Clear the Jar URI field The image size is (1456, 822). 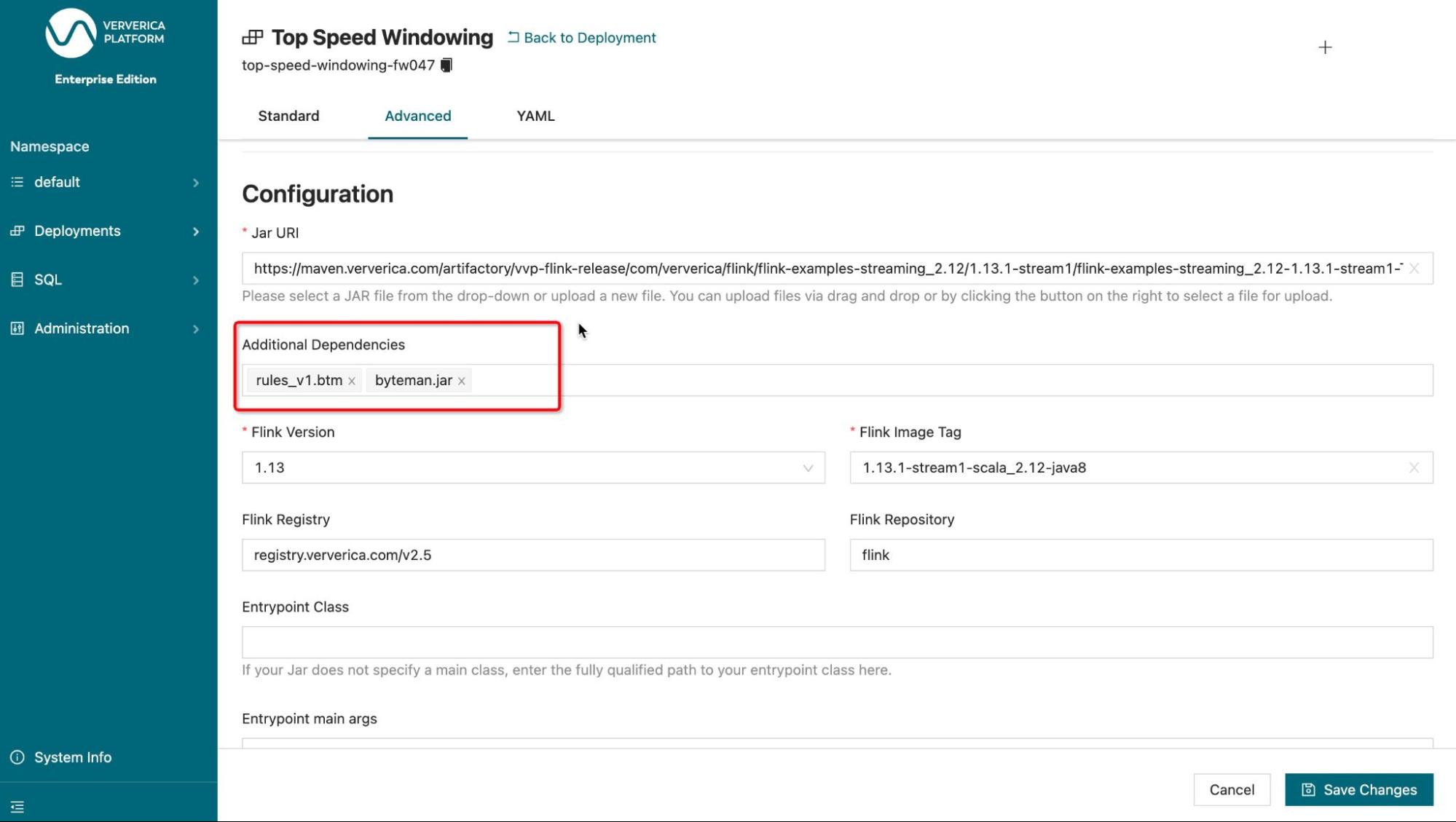coord(1413,268)
